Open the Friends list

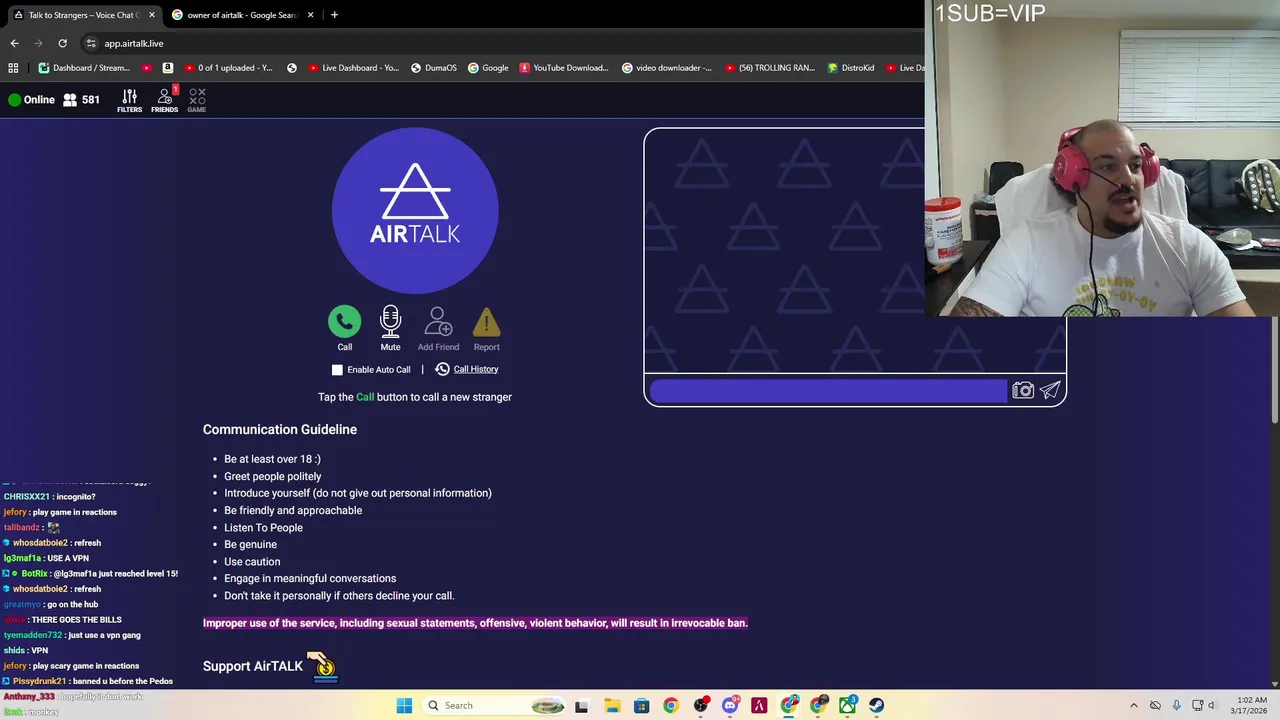click(164, 100)
